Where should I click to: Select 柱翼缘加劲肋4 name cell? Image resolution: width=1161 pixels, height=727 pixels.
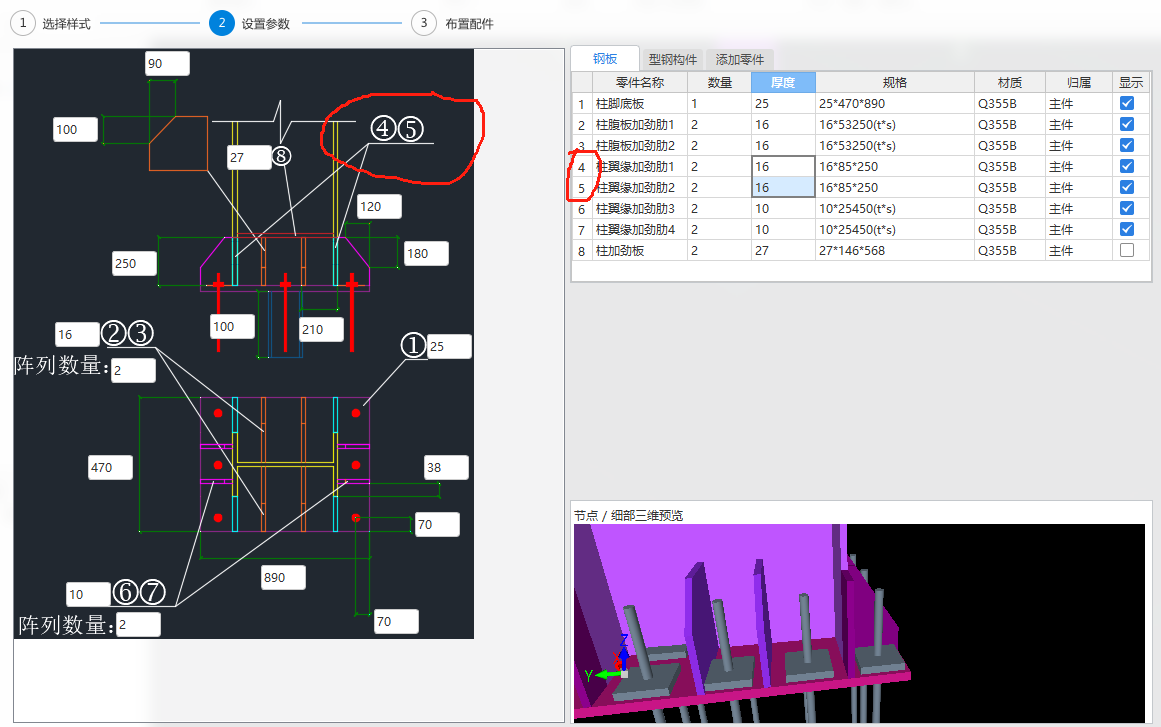pyautogui.click(x=640, y=230)
